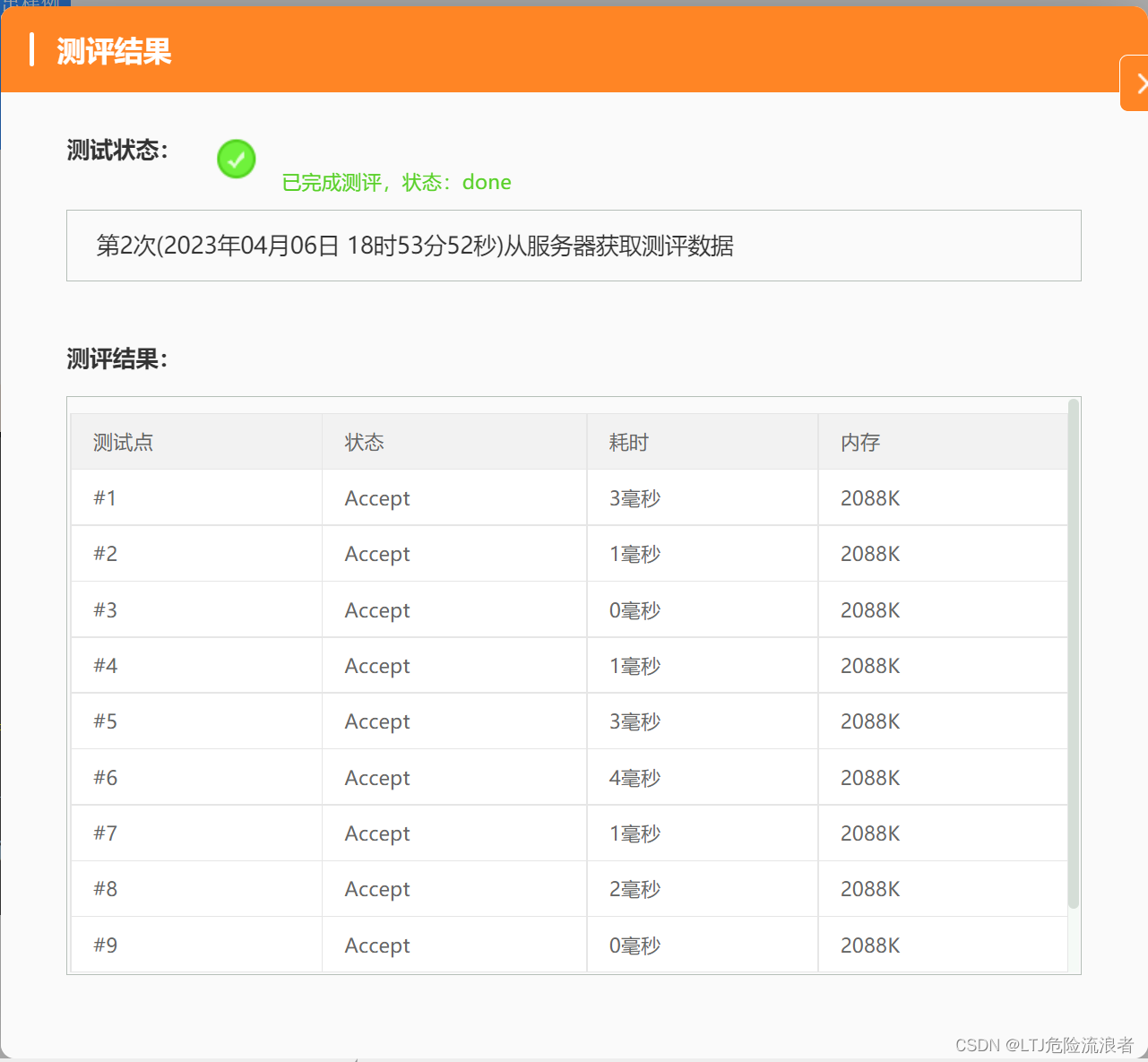The width and height of the screenshot is (1148, 1062).
Task: Close the 测评结果 dialog with orange X
Action: 1135,83
